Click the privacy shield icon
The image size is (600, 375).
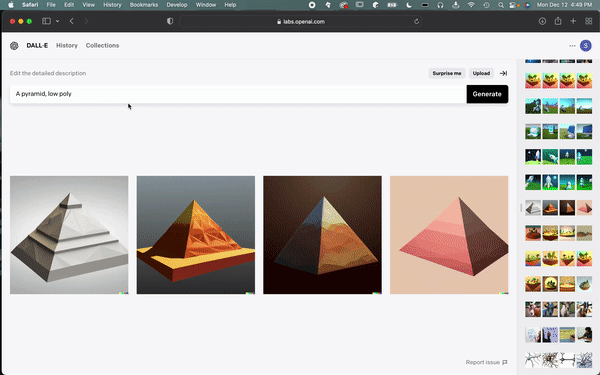click(170, 21)
